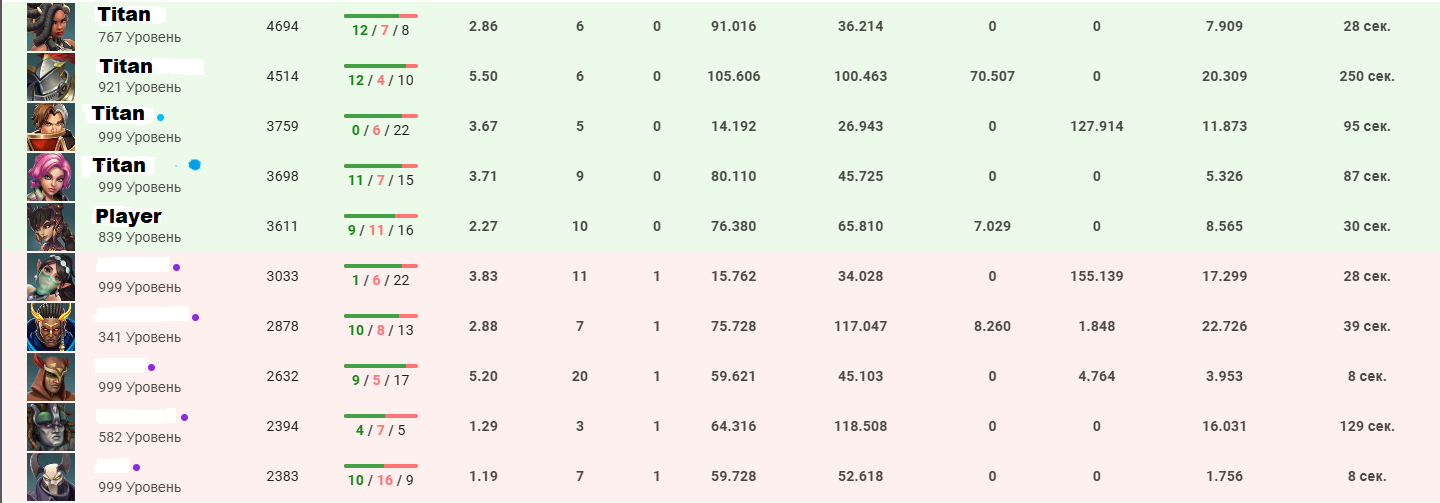Click the hooded champion avatar in the 2632 row
The height and width of the screenshot is (503, 1440).
[x=51, y=376]
